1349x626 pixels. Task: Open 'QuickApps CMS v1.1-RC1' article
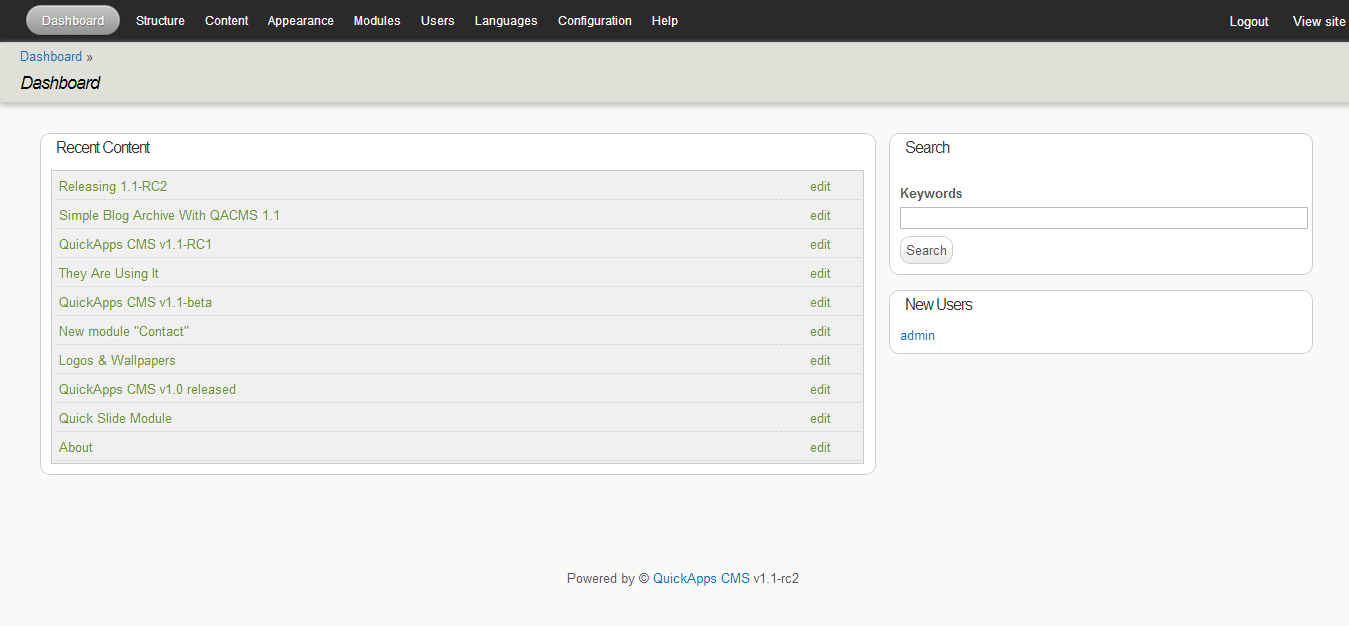135,244
